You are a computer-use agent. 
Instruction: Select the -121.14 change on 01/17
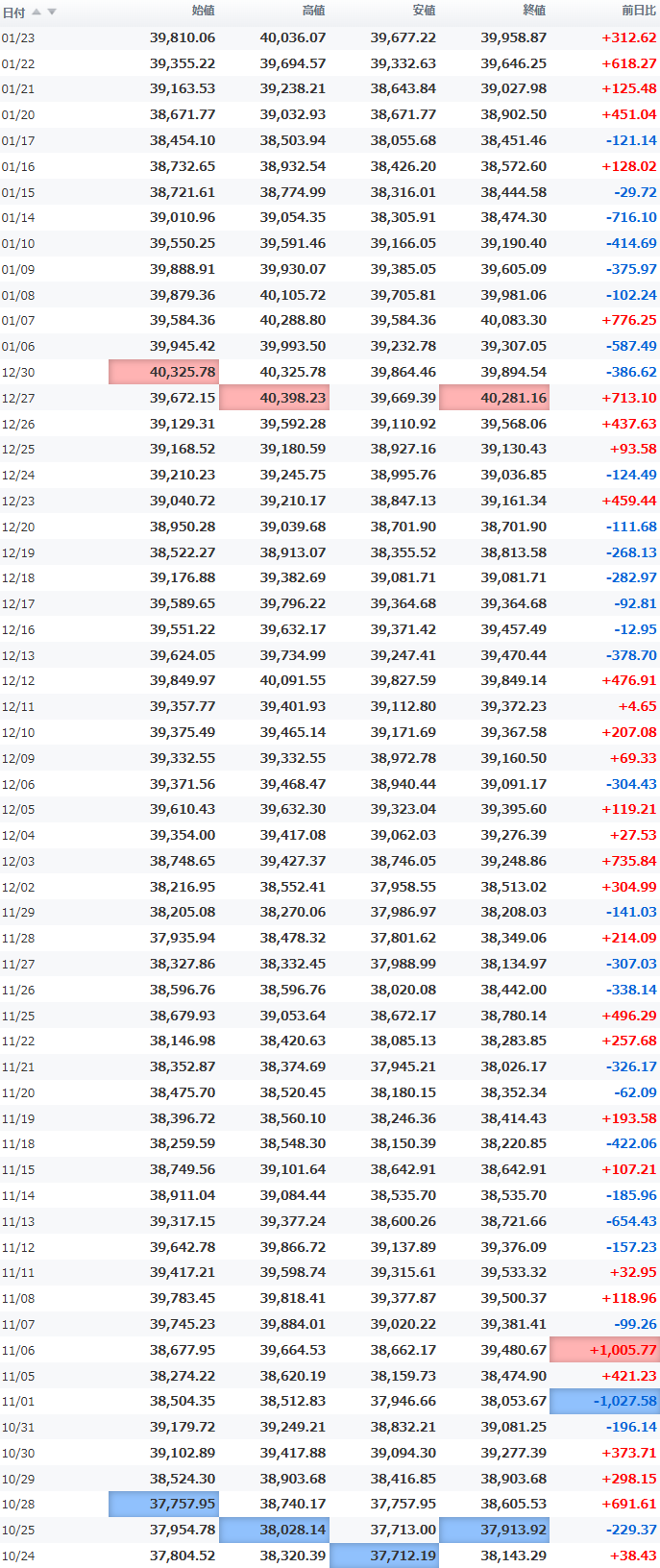(631, 140)
